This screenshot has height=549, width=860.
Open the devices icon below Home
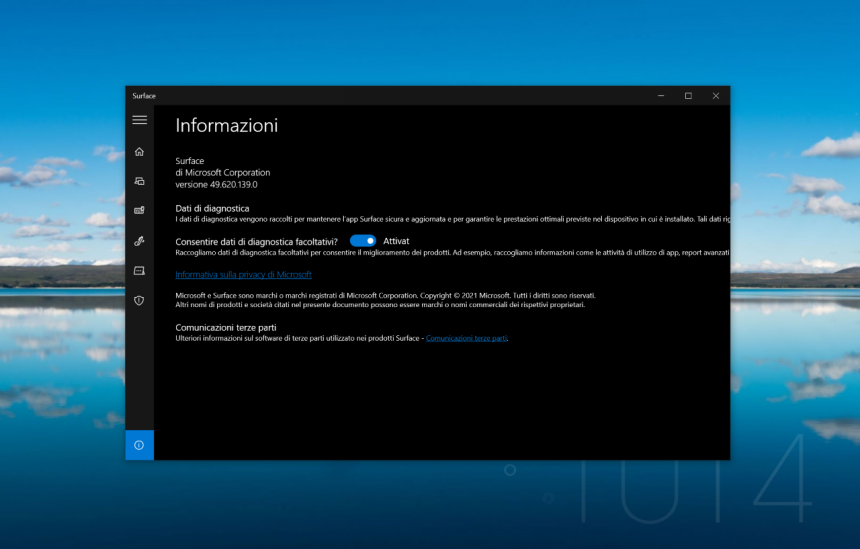(139, 181)
